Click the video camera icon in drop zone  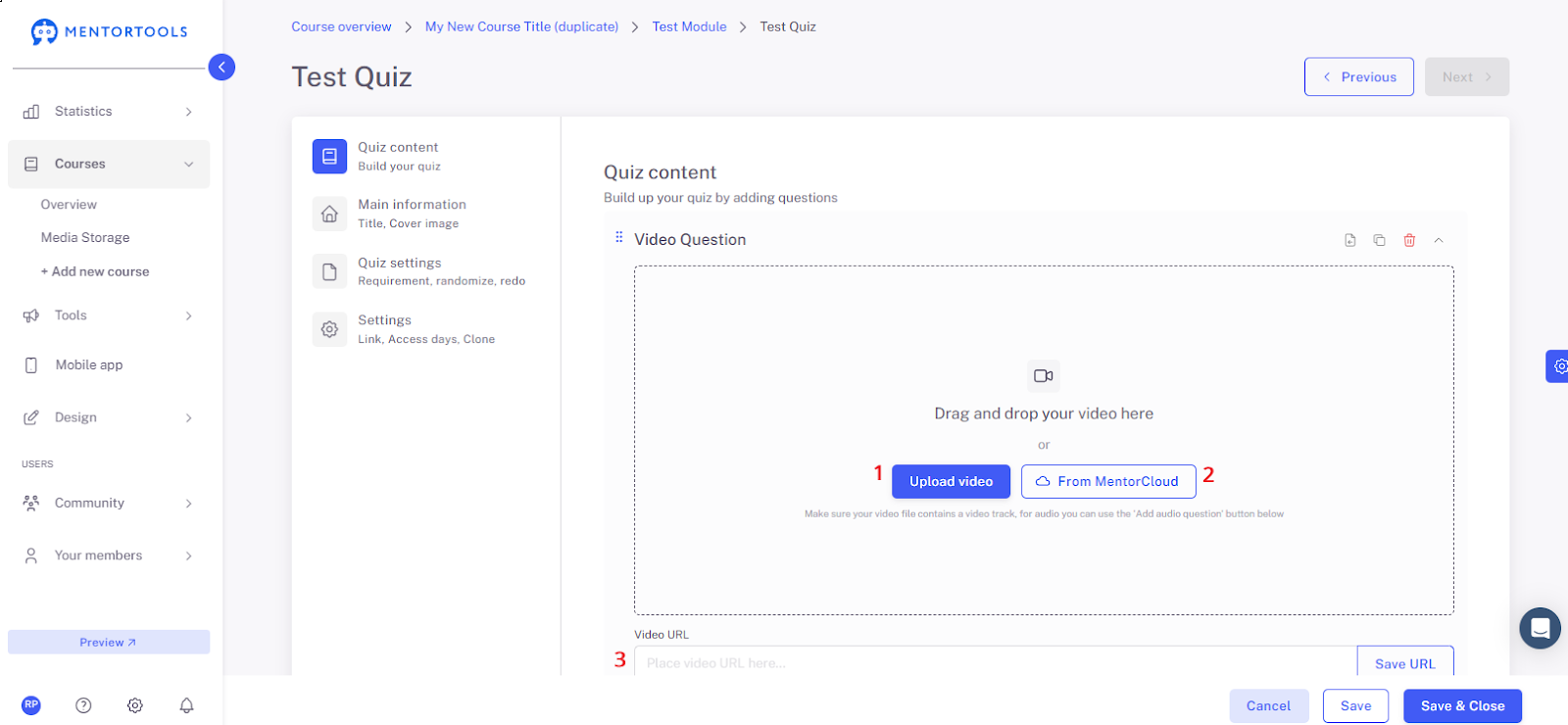tap(1044, 376)
